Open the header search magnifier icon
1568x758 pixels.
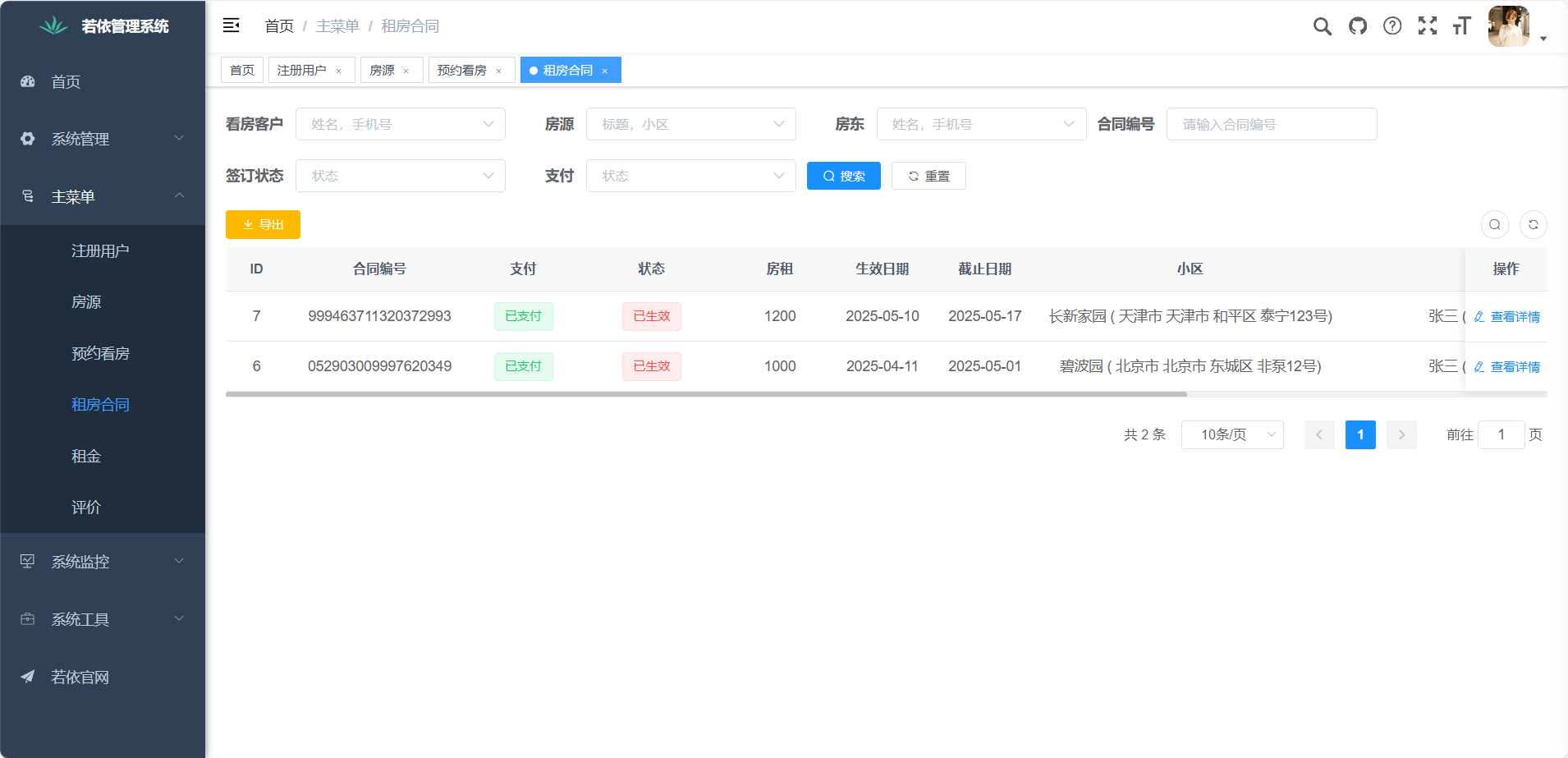tap(1322, 26)
